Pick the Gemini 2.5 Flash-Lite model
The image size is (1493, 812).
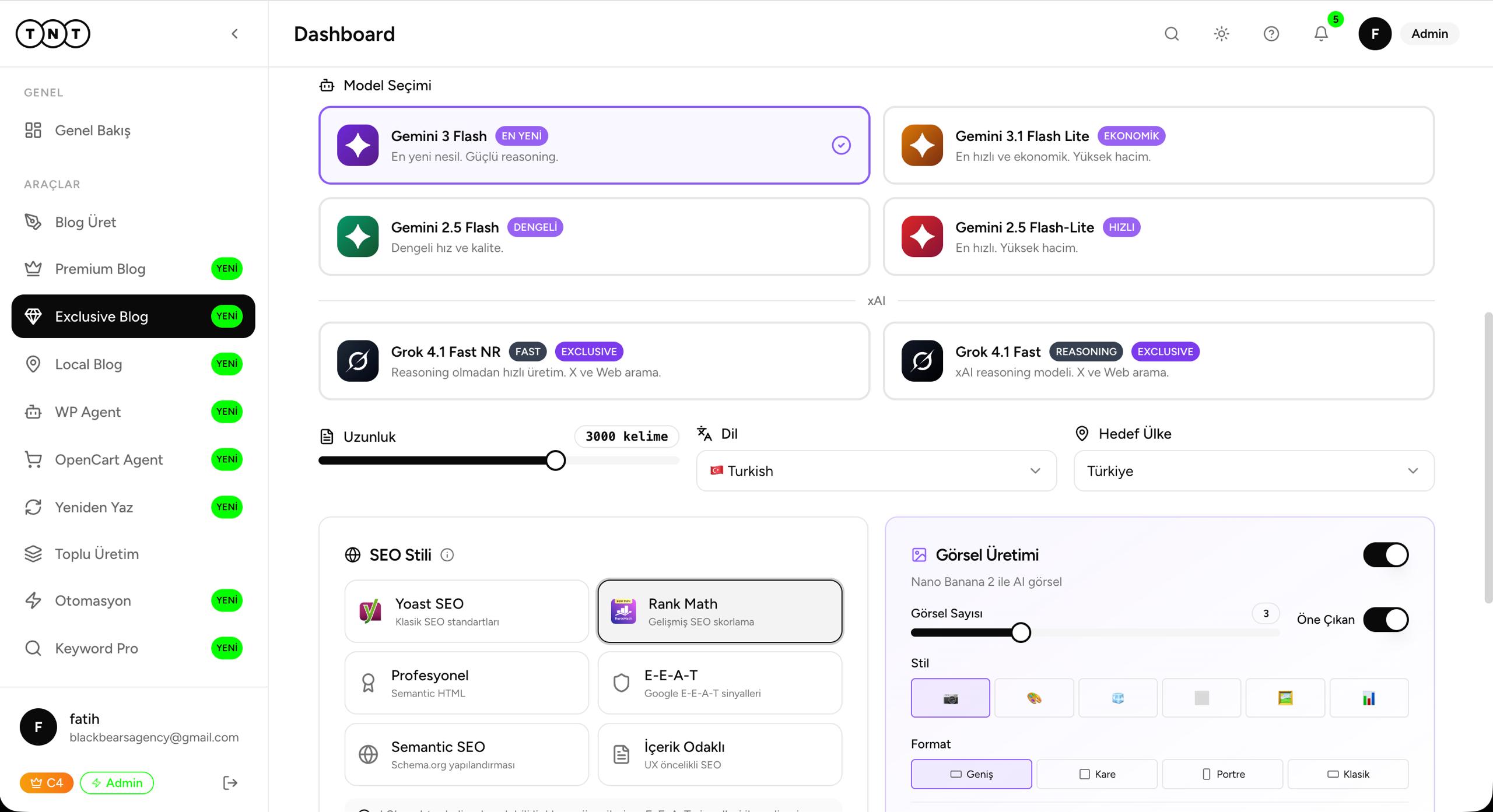[1158, 237]
